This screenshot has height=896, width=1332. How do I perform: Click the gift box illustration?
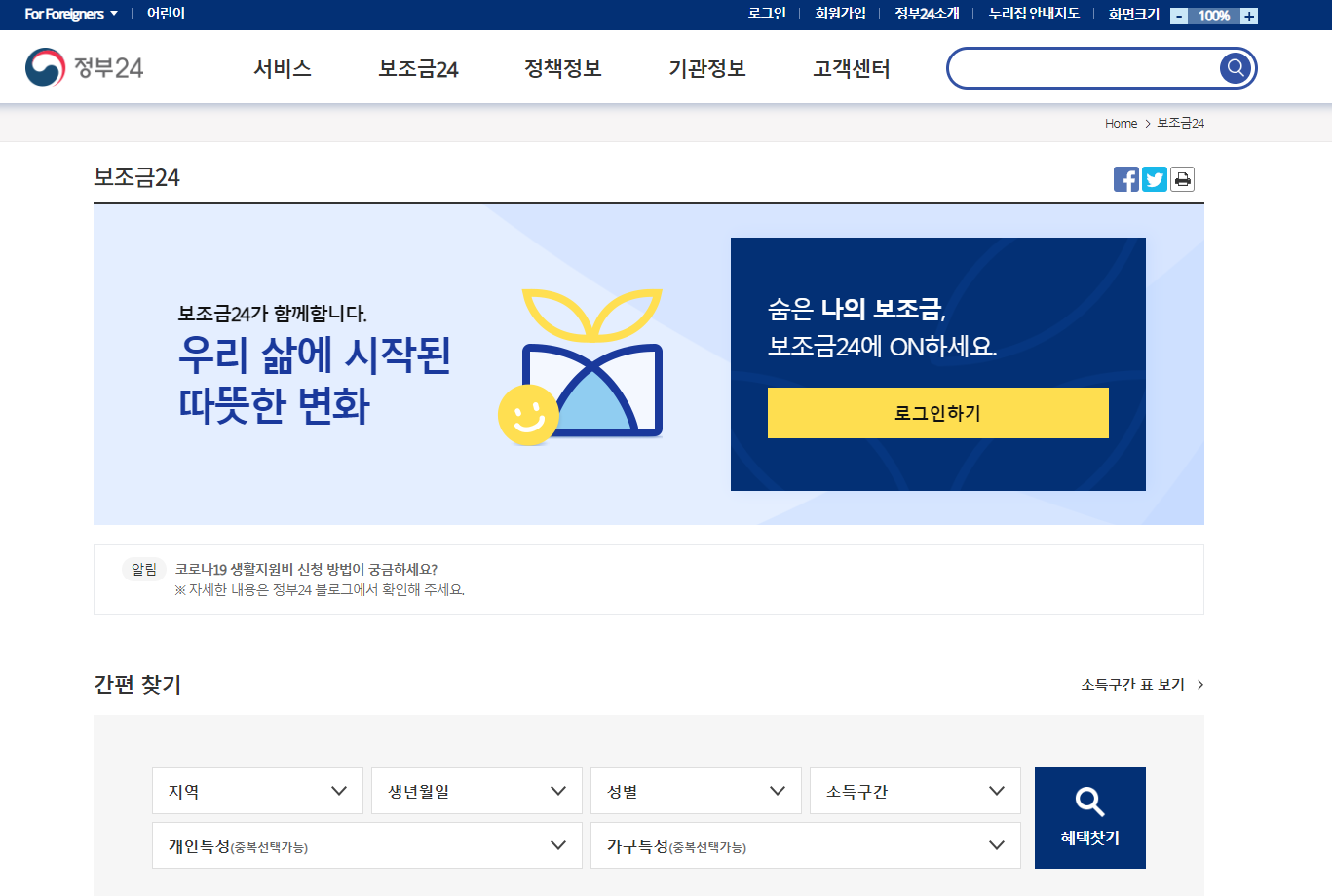[x=581, y=367]
